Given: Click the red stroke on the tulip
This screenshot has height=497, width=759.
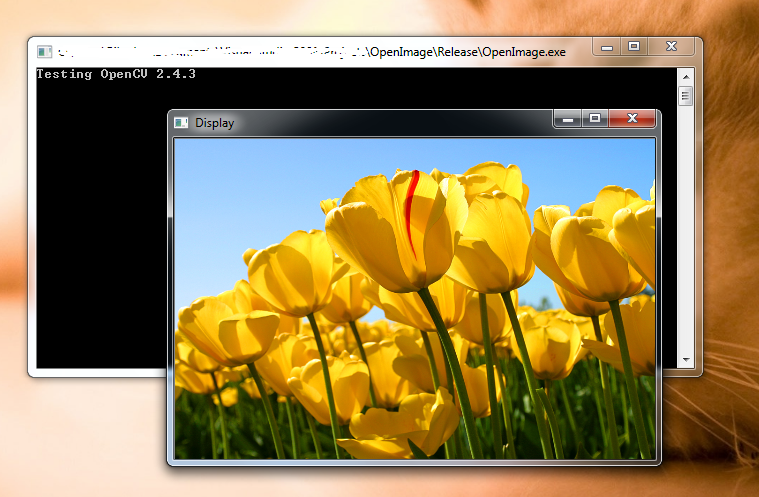Looking at the screenshot, I should tap(410, 210).
